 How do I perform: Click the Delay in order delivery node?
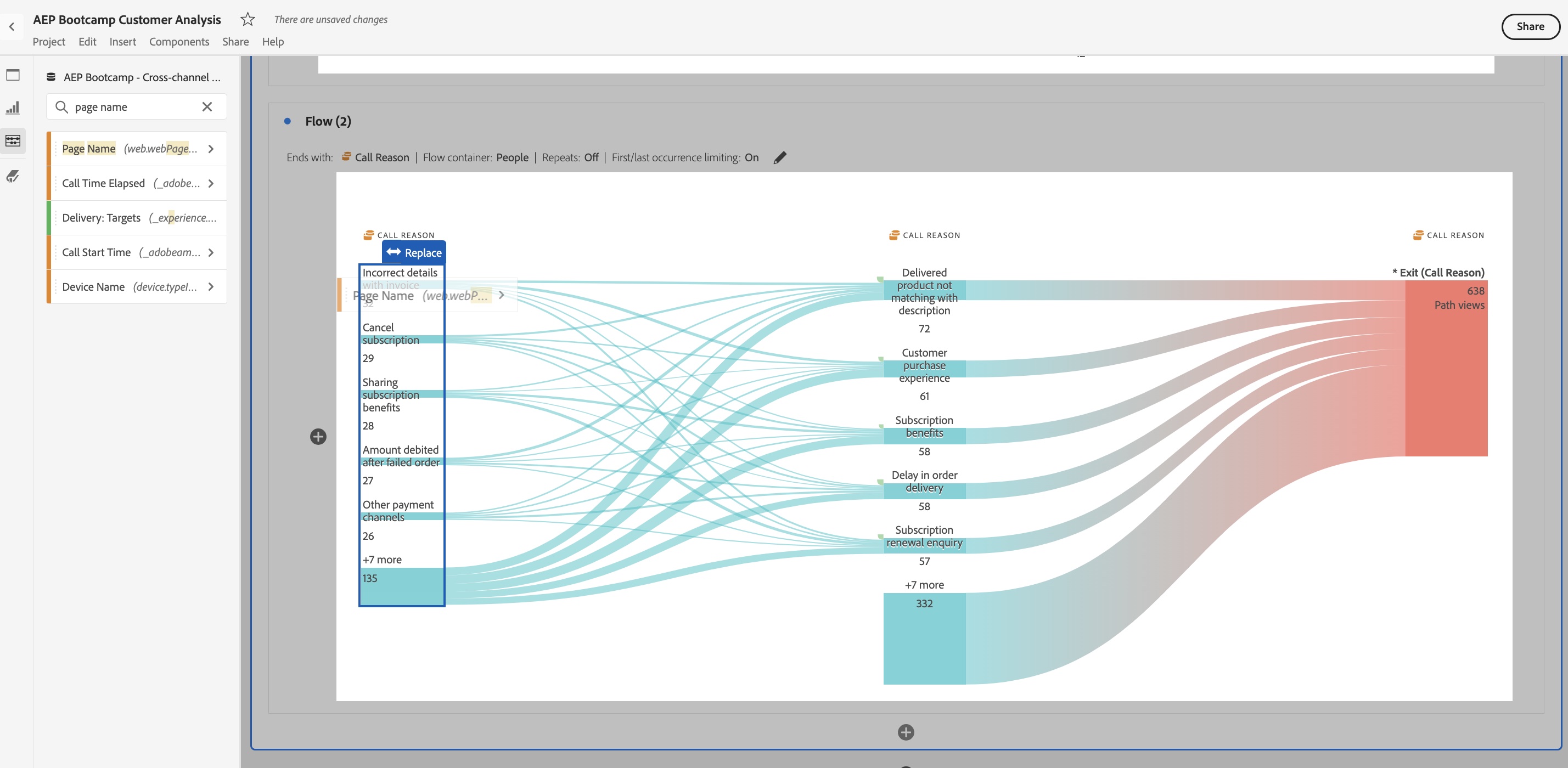point(924,491)
